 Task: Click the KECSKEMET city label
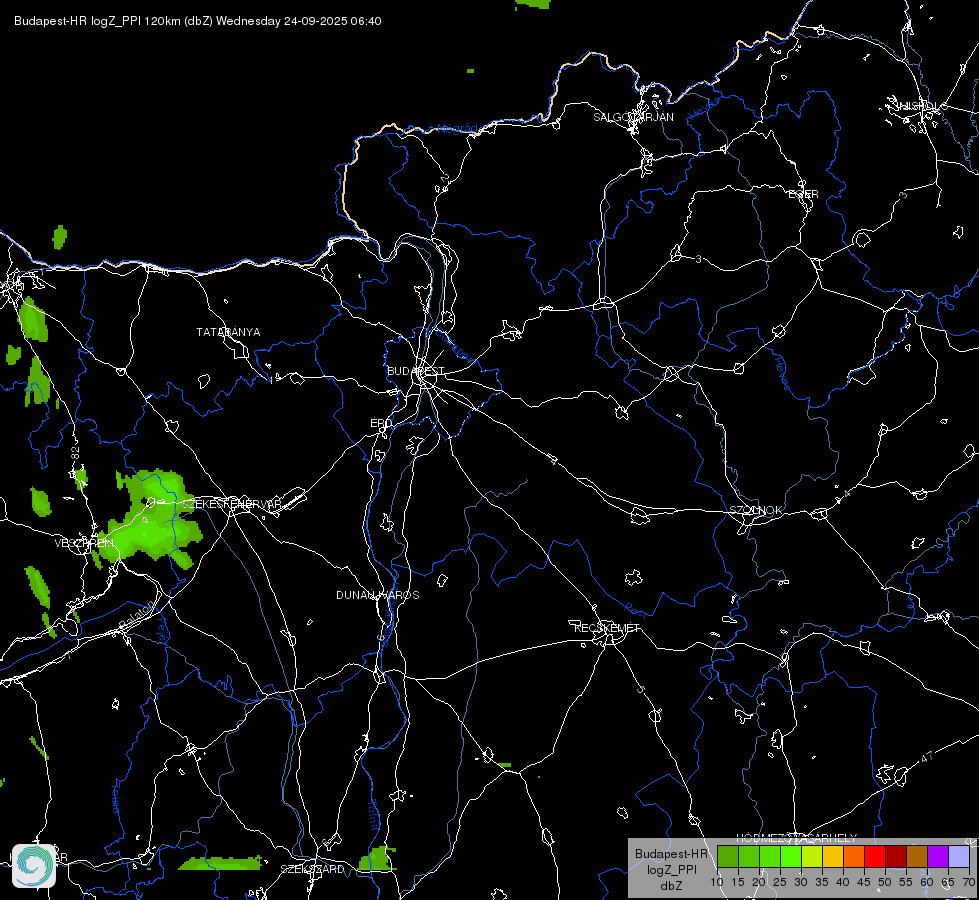(x=607, y=628)
